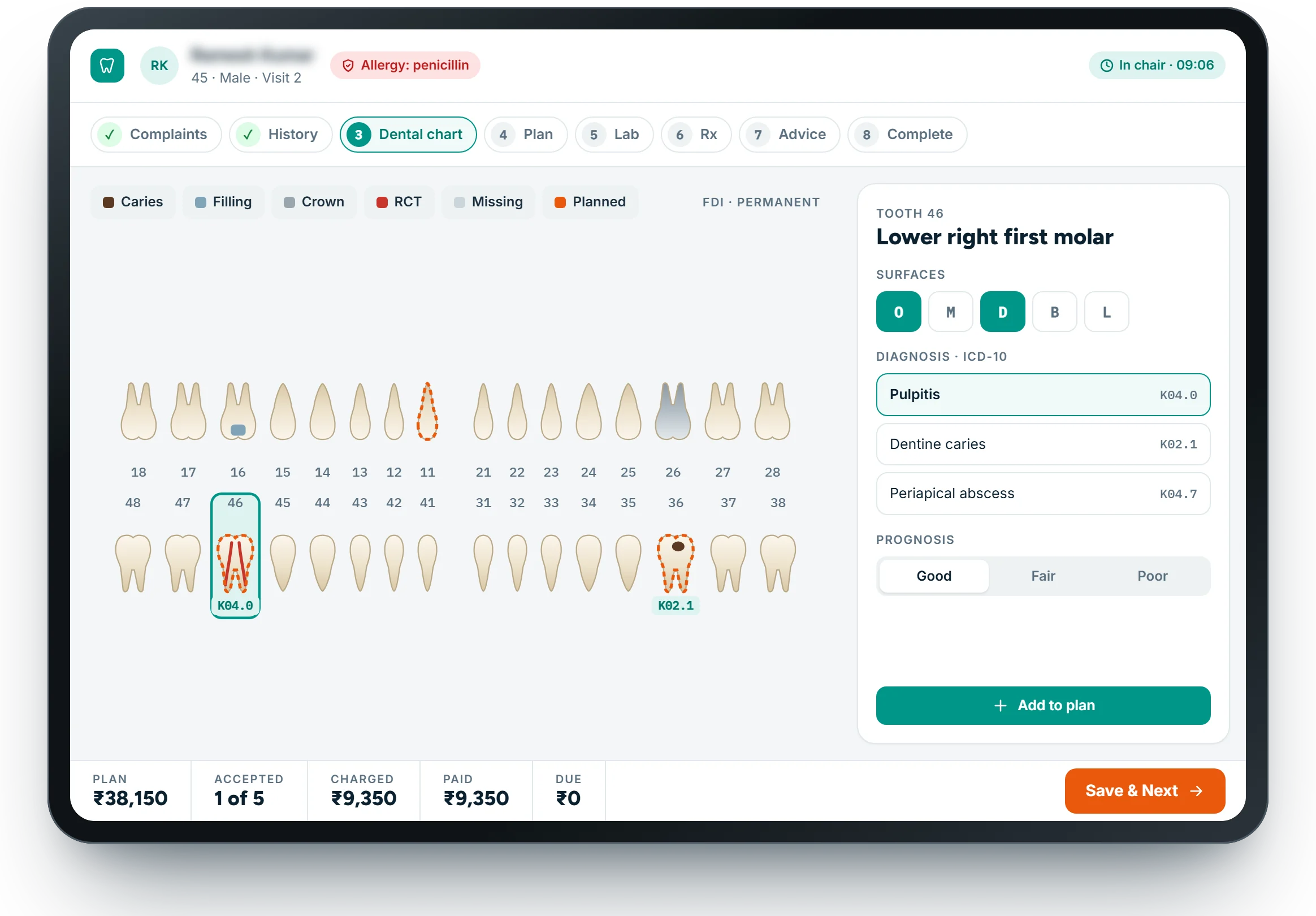Pick the Planned legend chip
This screenshot has width=1316, height=916.
(x=590, y=202)
